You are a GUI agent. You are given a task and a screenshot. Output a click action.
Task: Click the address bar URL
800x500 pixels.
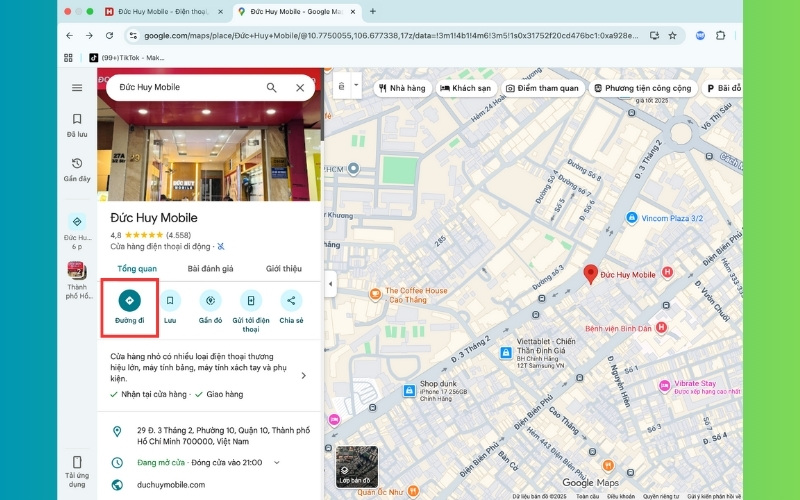[x=391, y=35]
